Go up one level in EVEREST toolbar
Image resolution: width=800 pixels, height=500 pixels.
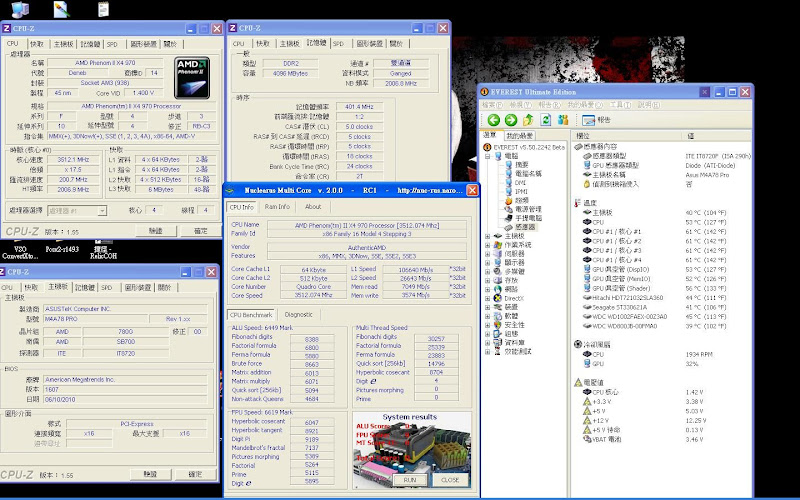(528, 119)
